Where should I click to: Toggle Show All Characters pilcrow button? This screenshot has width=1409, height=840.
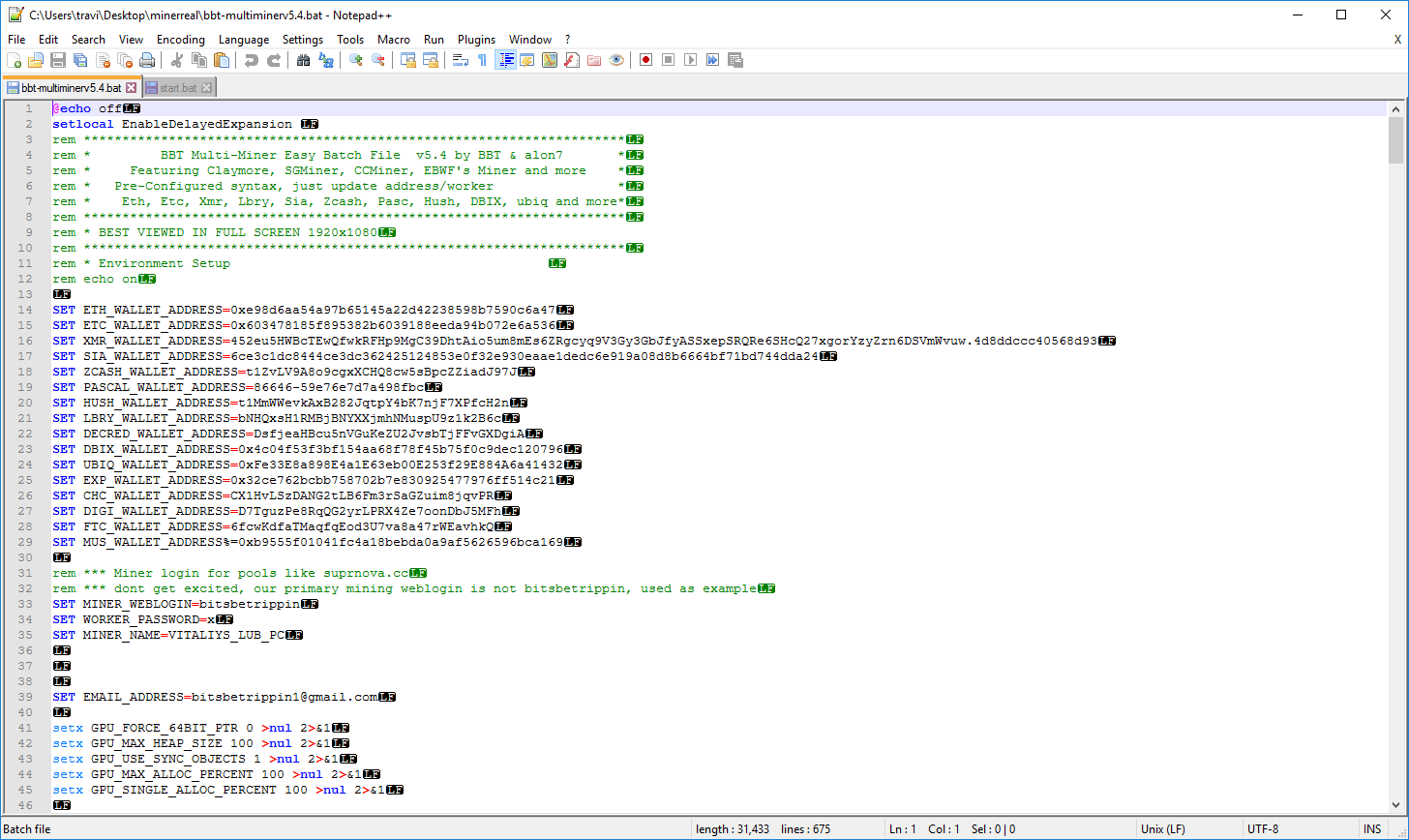(x=482, y=60)
